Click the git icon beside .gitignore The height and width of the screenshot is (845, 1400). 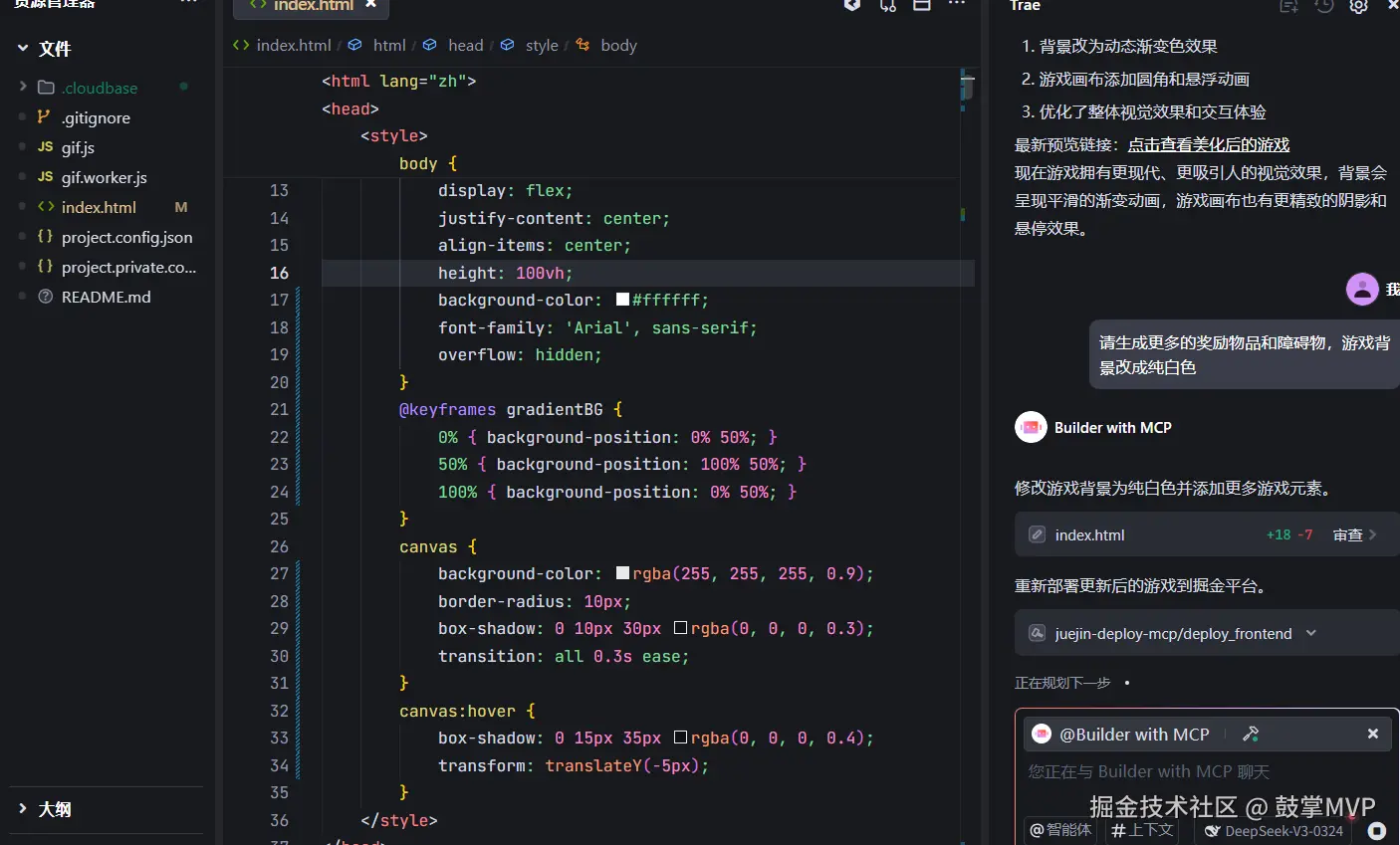[44, 116]
